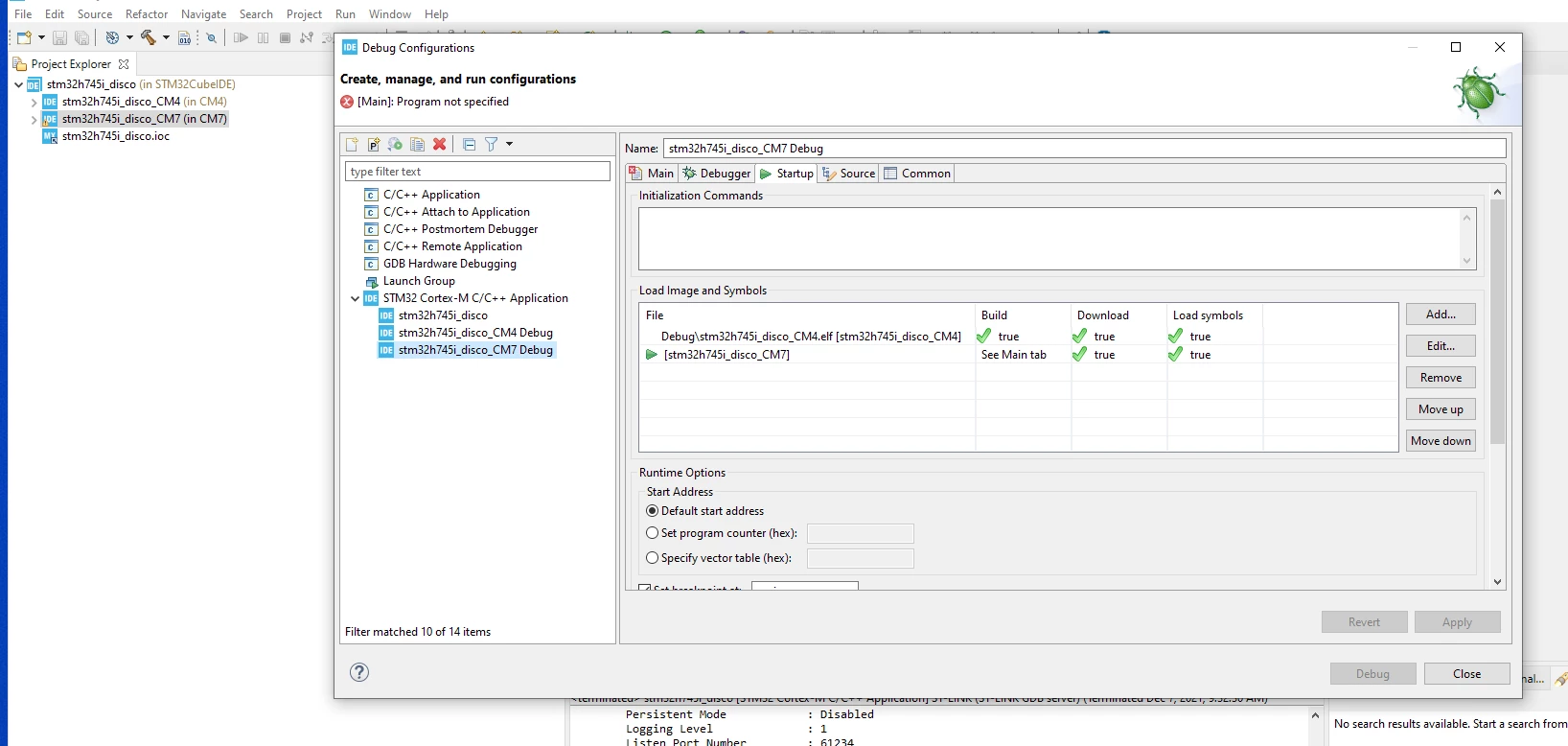1568x746 pixels.
Task: Click the New launch configuration prototype icon
Action: click(374, 144)
